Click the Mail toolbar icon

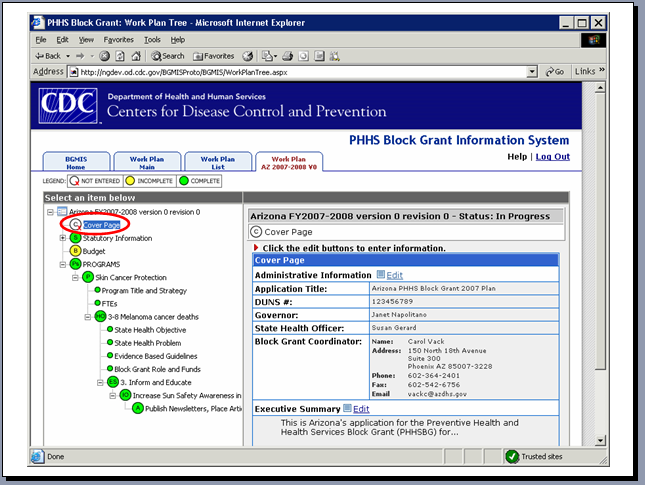coord(267,56)
